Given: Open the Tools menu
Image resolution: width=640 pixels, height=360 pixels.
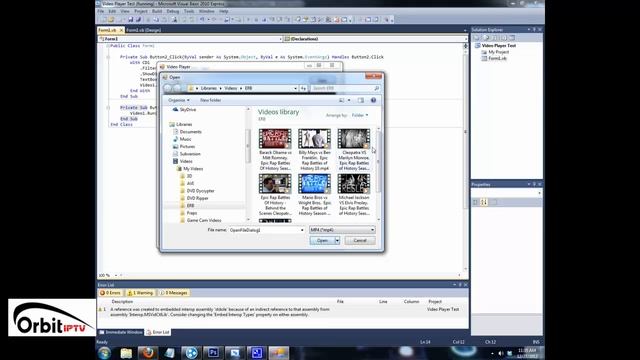Looking at the screenshot, I should click(x=189, y=11).
